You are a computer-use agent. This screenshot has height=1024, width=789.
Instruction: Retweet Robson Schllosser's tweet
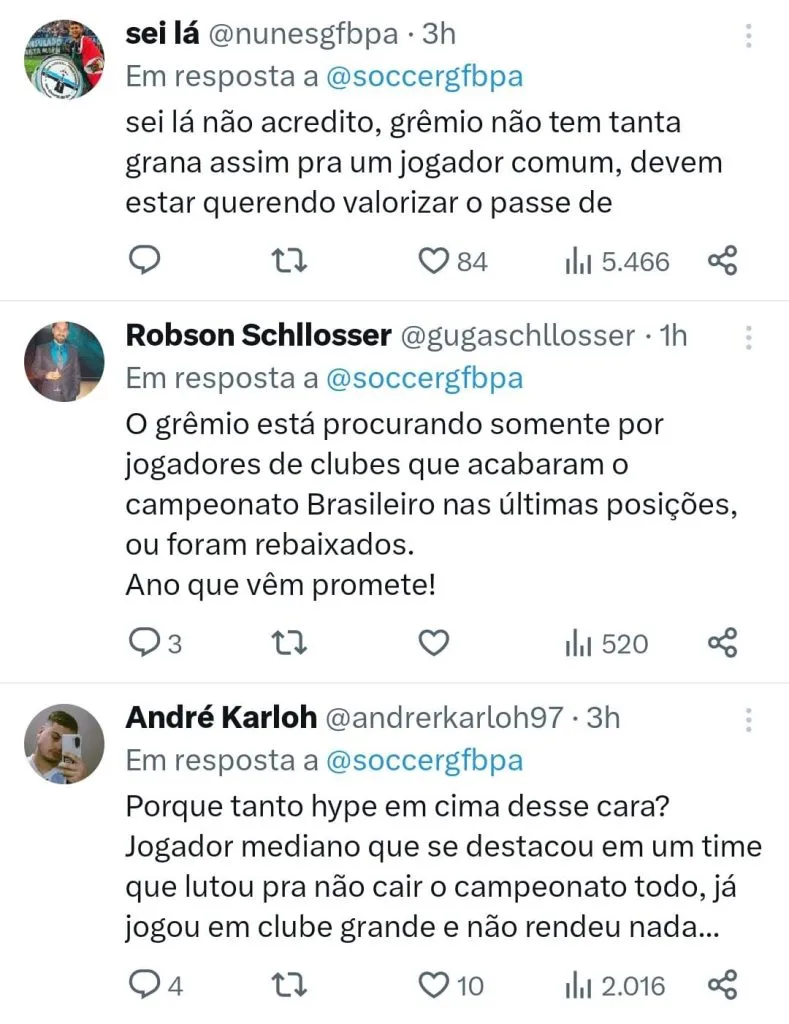pos(290,643)
